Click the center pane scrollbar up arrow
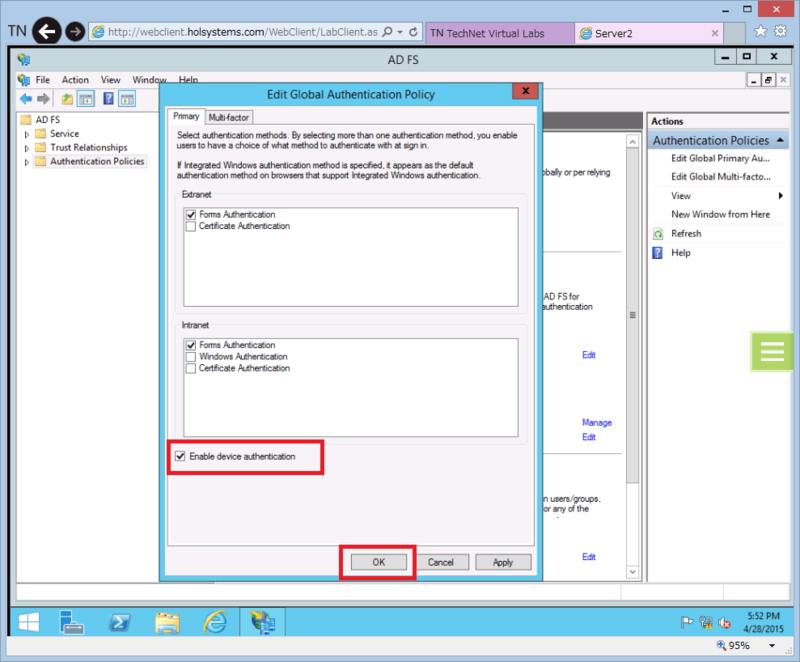This screenshot has height=662, width=800. [x=633, y=142]
